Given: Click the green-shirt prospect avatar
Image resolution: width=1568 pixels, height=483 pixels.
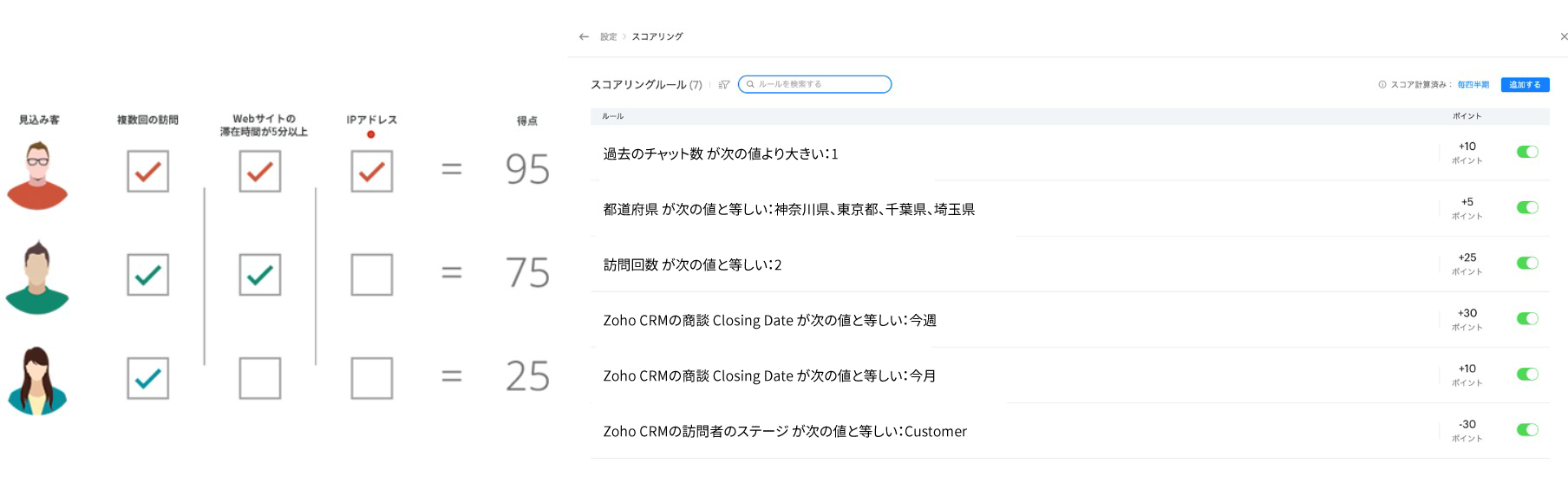Looking at the screenshot, I should click(37, 277).
